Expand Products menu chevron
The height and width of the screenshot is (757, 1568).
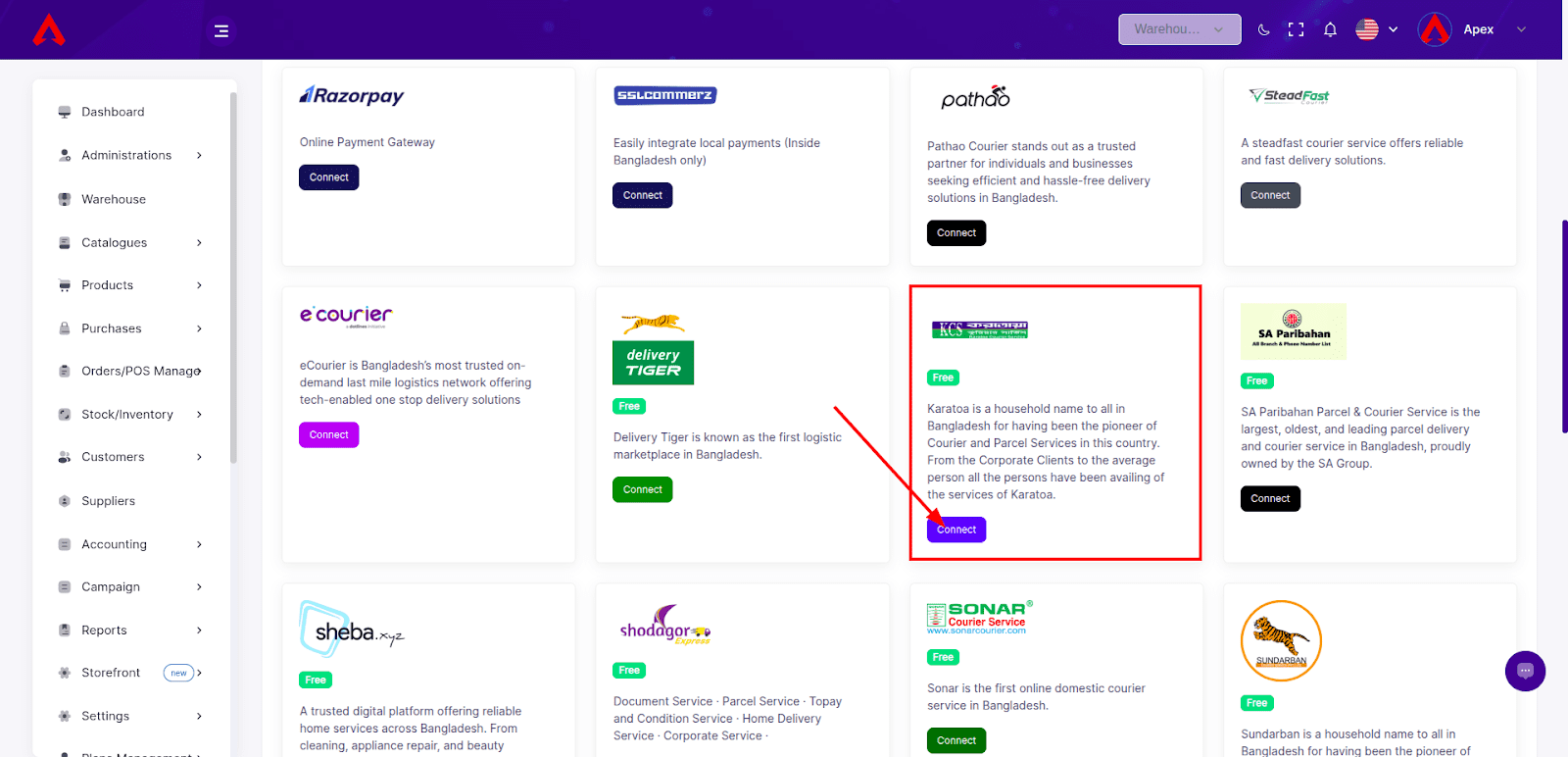coord(199,285)
